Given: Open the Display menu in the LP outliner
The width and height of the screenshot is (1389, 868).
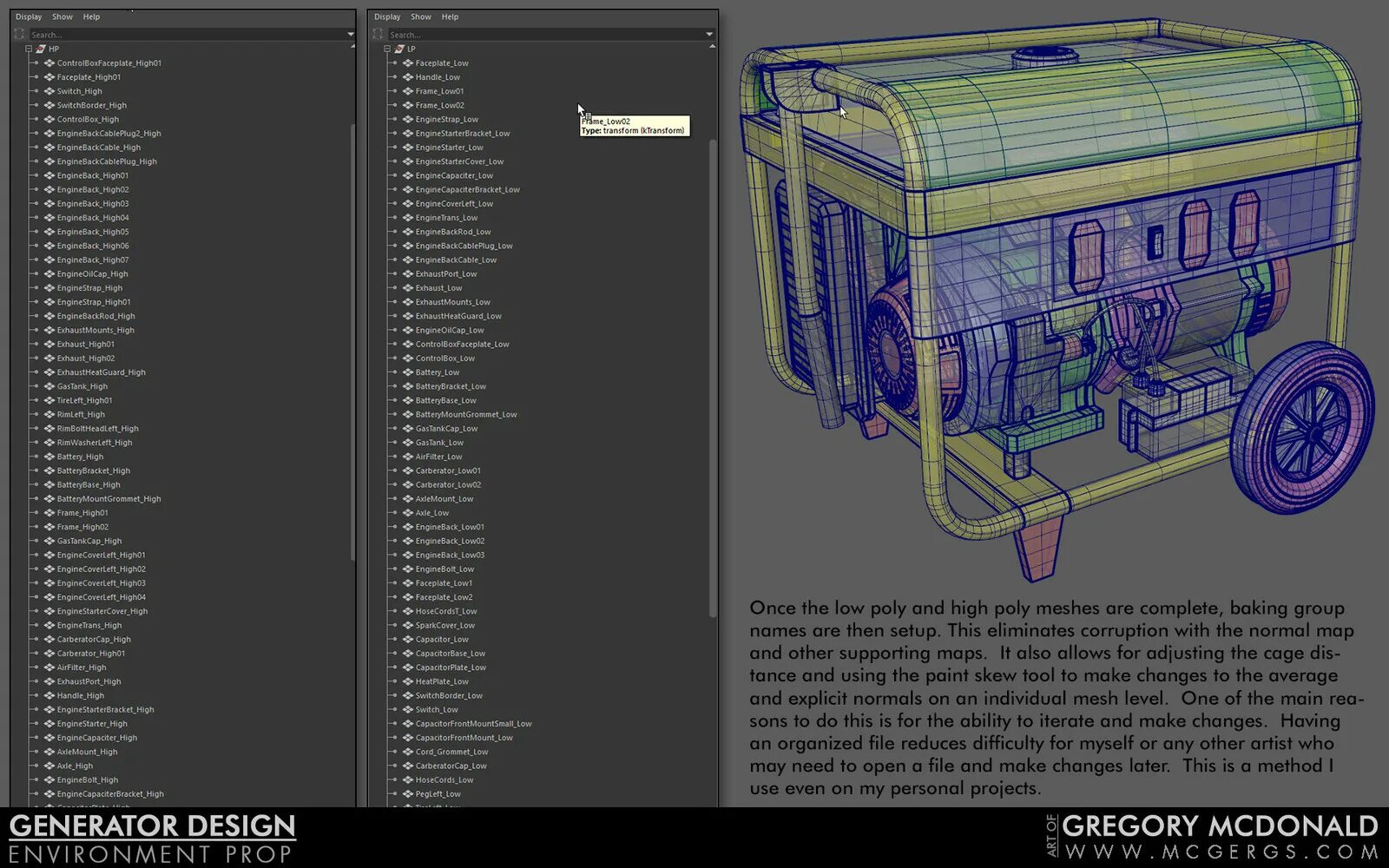Looking at the screenshot, I should tap(387, 16).
